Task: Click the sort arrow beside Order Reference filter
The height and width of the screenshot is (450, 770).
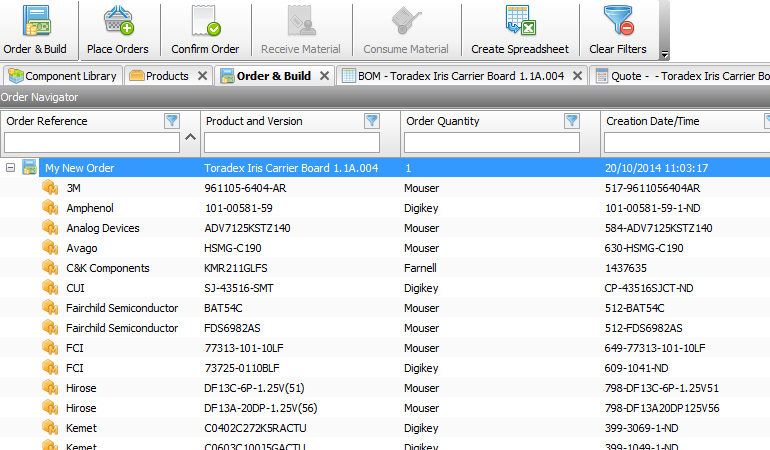Action: 191,137
